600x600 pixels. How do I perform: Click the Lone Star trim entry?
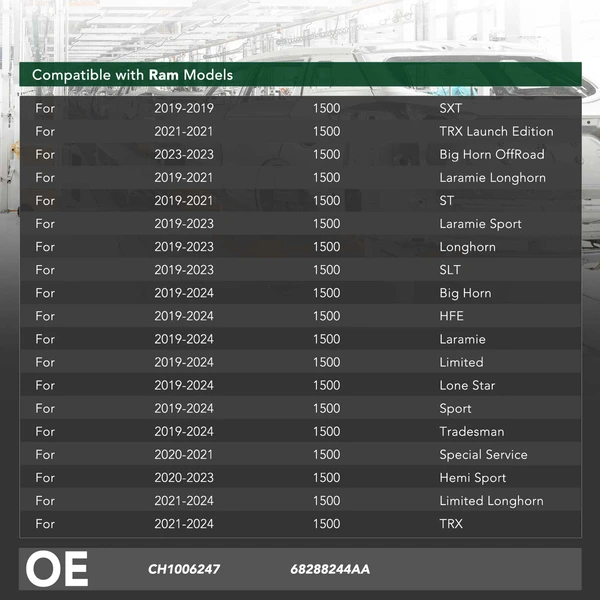(467, 385)
